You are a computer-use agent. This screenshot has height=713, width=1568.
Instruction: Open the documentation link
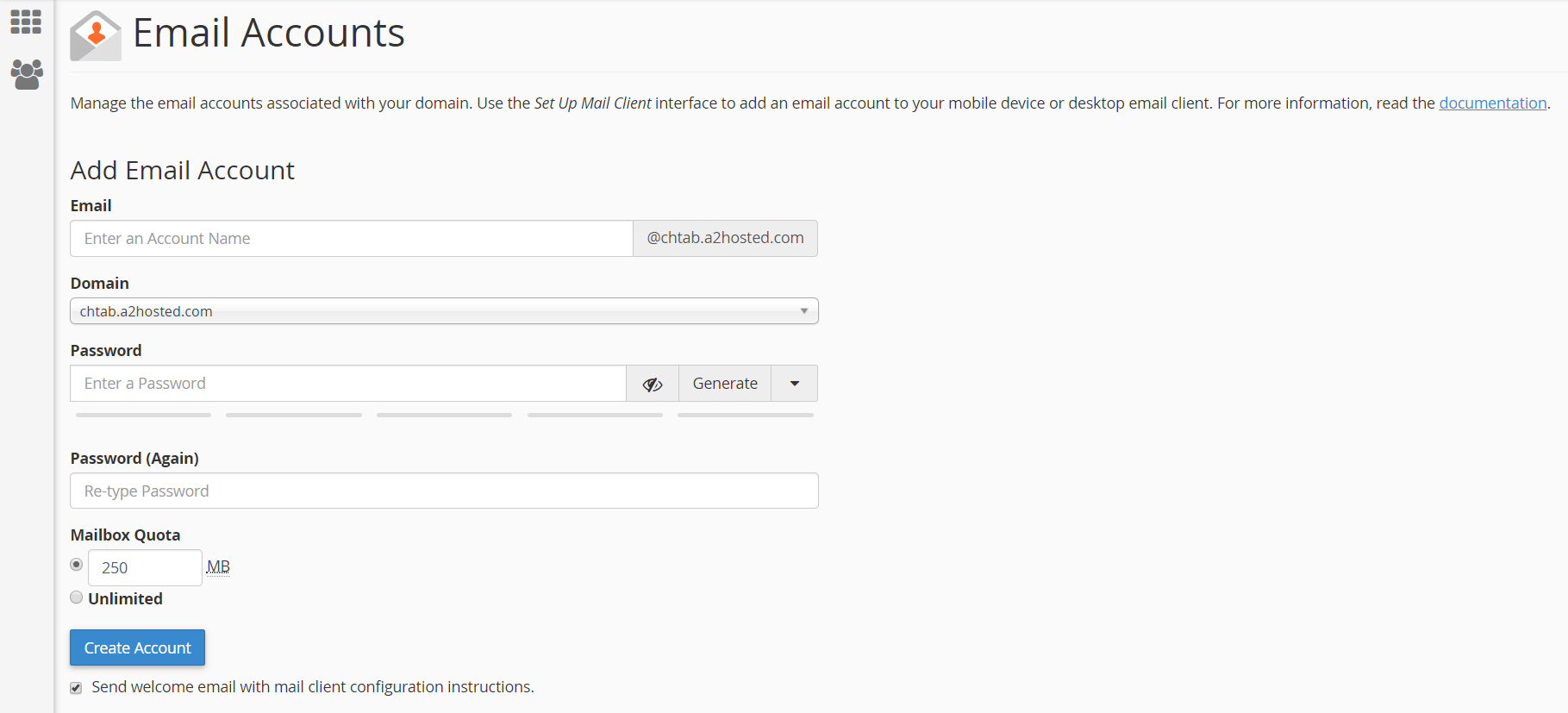(1492, 103)
